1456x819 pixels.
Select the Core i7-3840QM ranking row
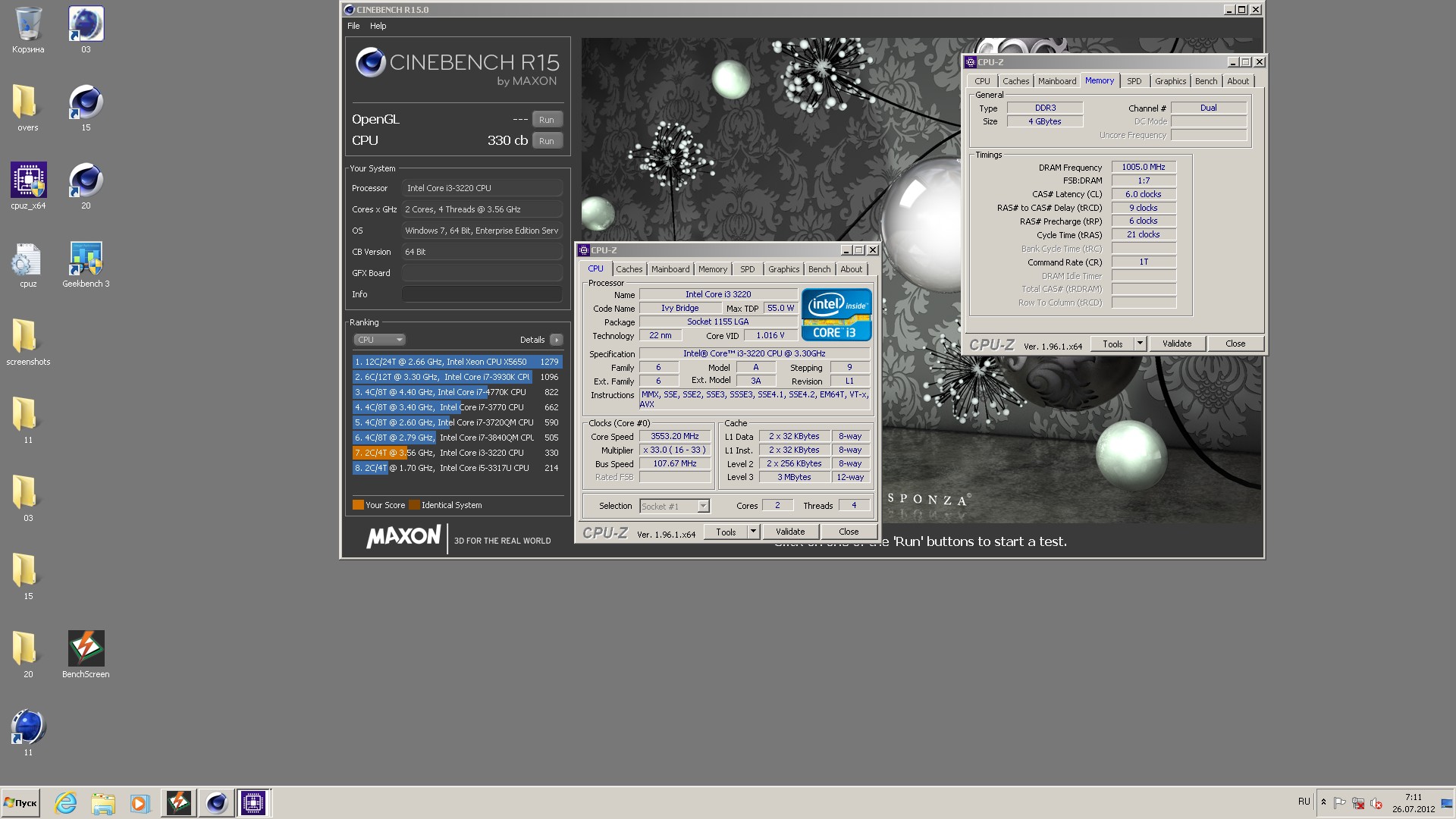[x=457, y=438]
